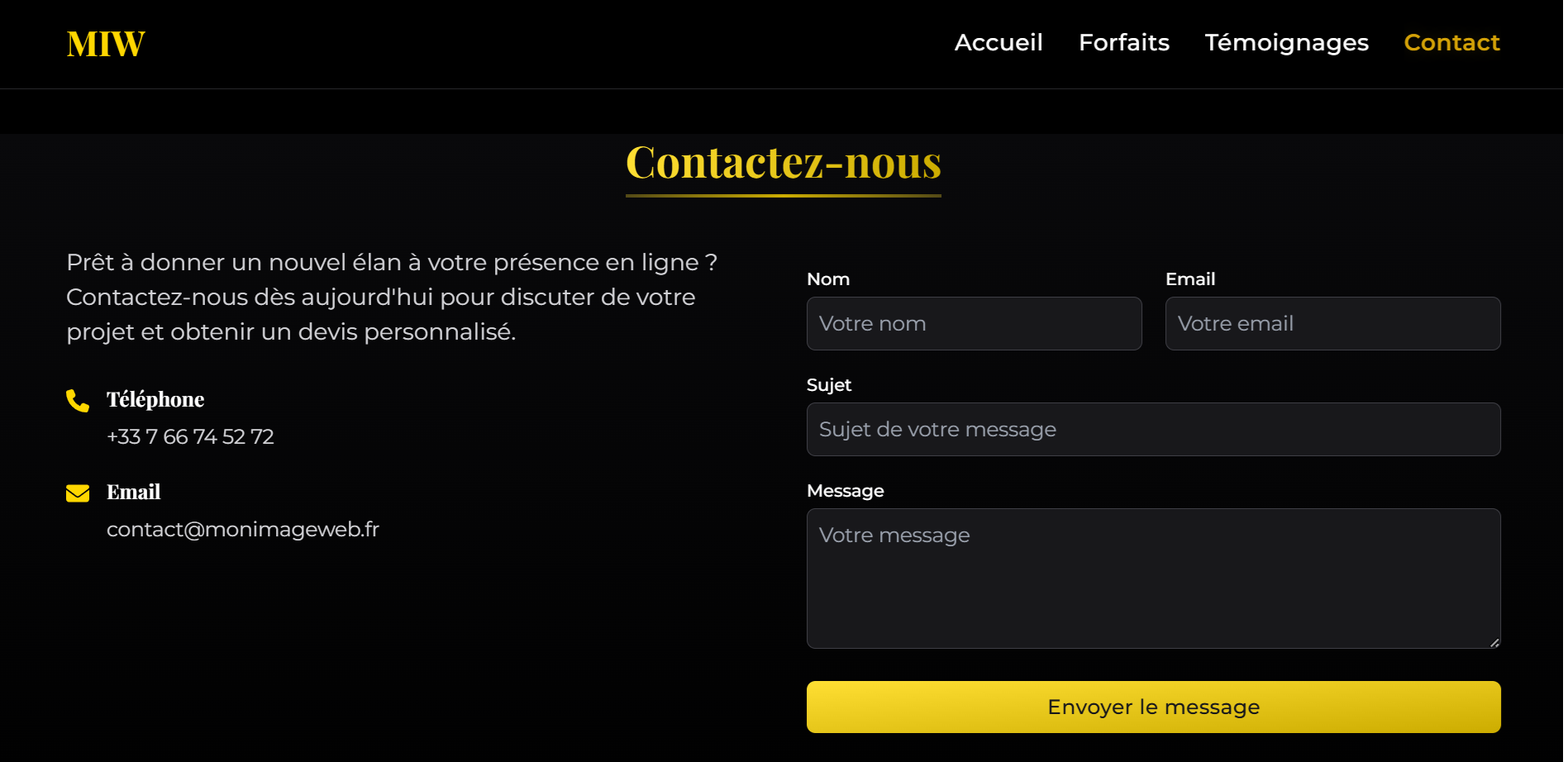Focus the Votre nom input field
Screen dimensions: 1568x762
tap(974, 323)
